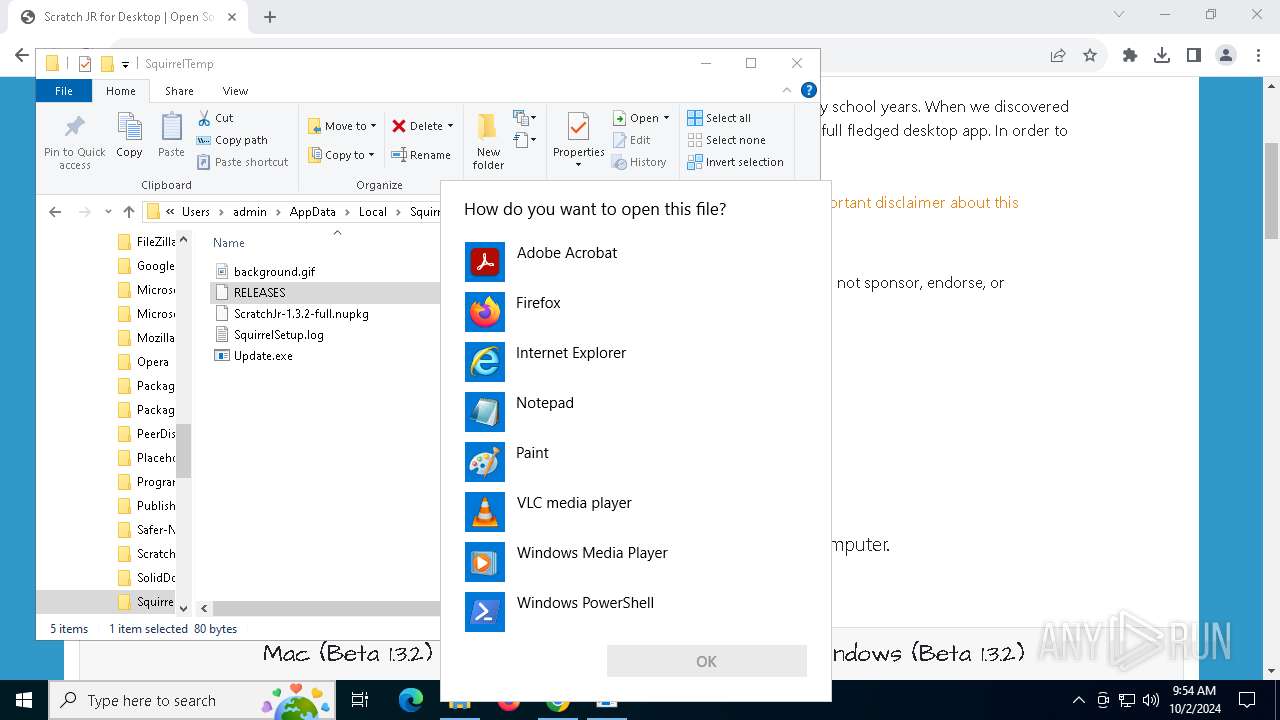Open the new browser tab button
Viewport: 1280px width, 720px height.
pyautogui.click(x=270, y=17)
